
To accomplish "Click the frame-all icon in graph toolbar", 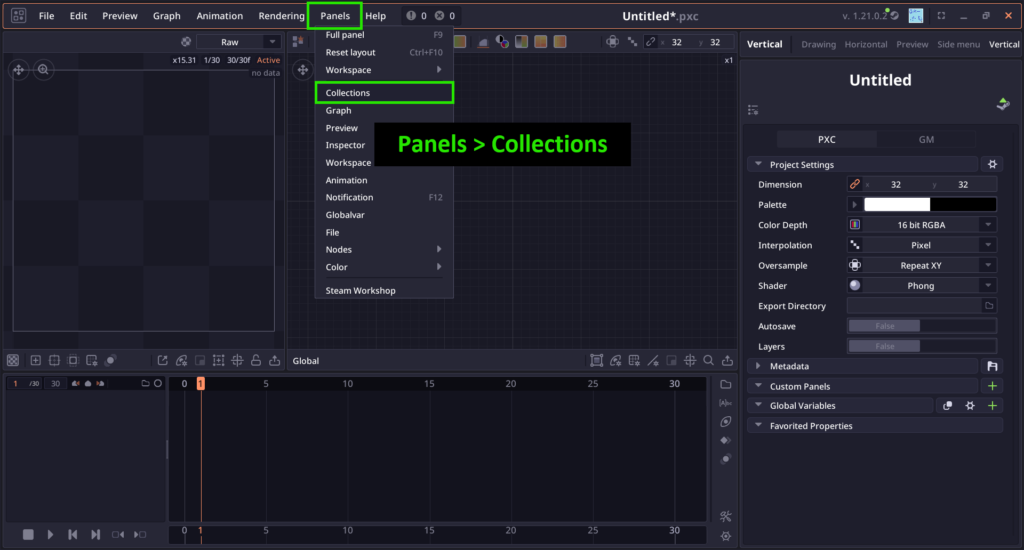I will click(x=596, y=361).
